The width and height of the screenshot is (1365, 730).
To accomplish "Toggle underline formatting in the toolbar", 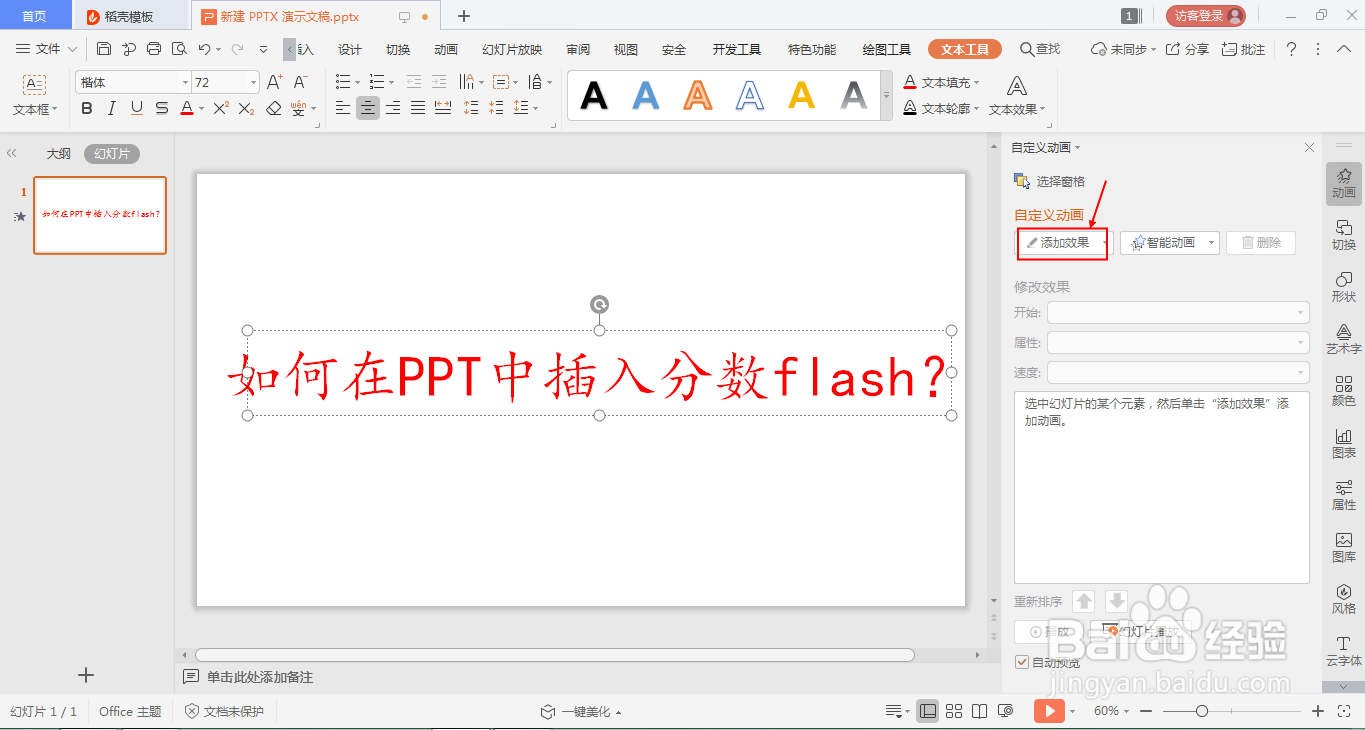I will (x=138, y=108).
